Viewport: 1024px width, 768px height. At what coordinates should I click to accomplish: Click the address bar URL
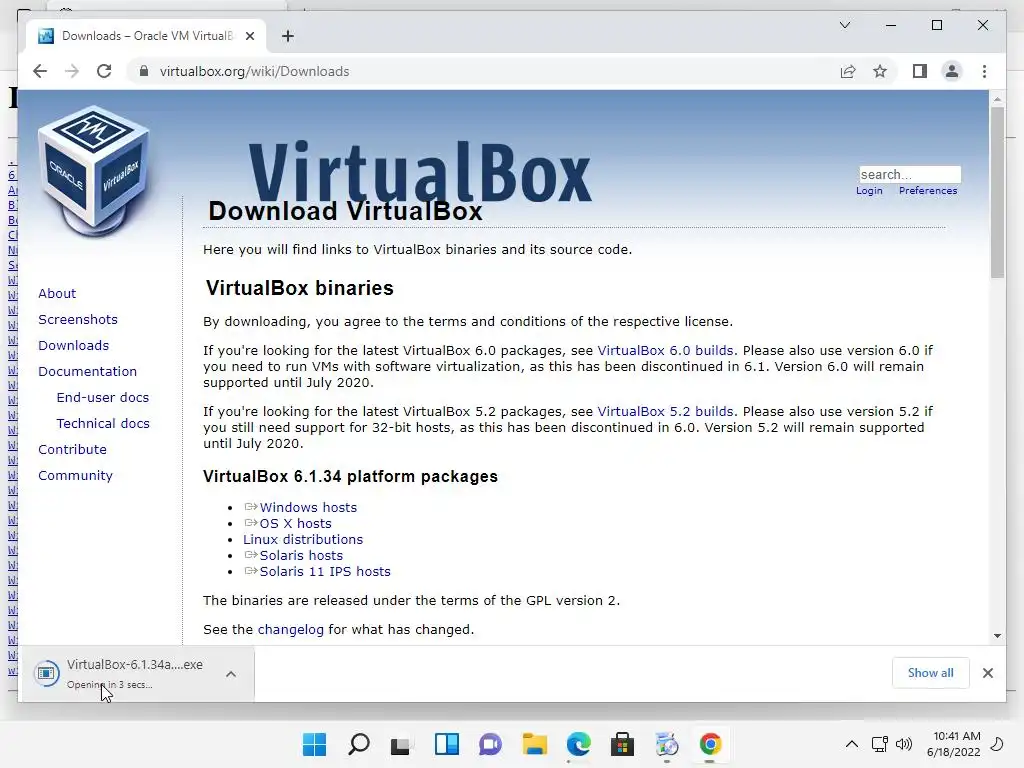click(x=254, y=71)
